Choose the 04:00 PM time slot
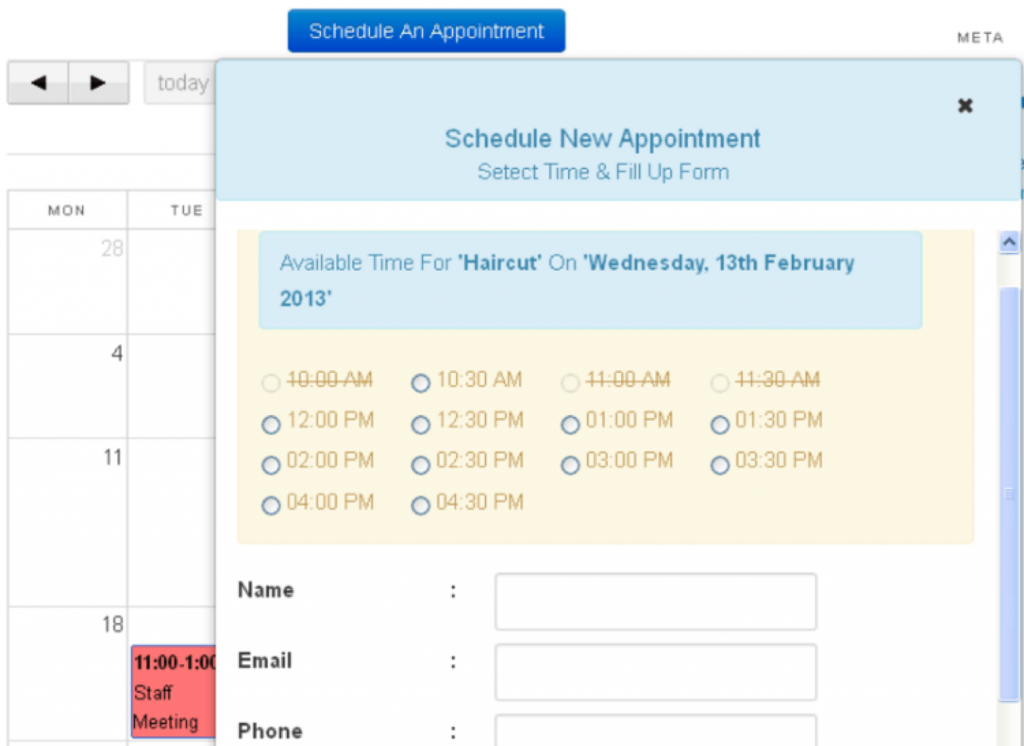 [x=271, y=506]
